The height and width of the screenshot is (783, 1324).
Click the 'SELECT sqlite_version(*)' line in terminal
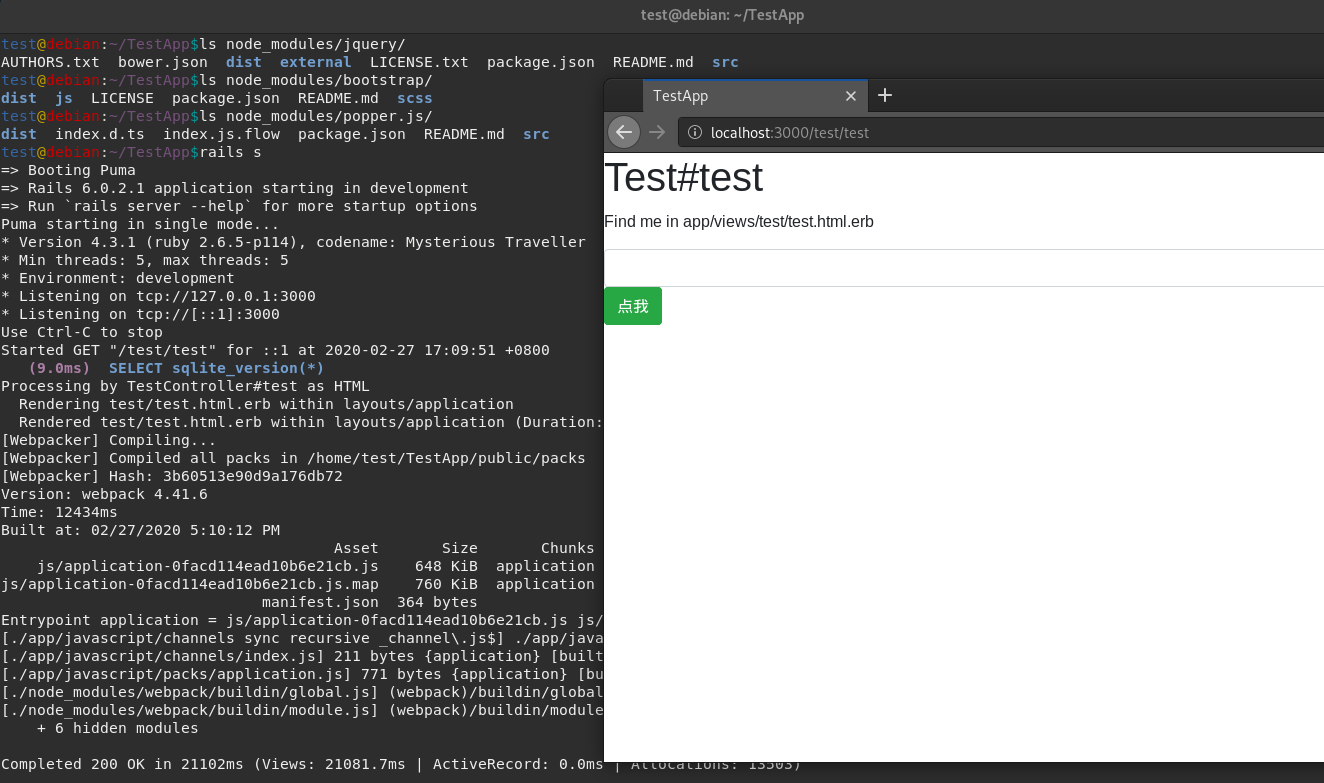216,368
